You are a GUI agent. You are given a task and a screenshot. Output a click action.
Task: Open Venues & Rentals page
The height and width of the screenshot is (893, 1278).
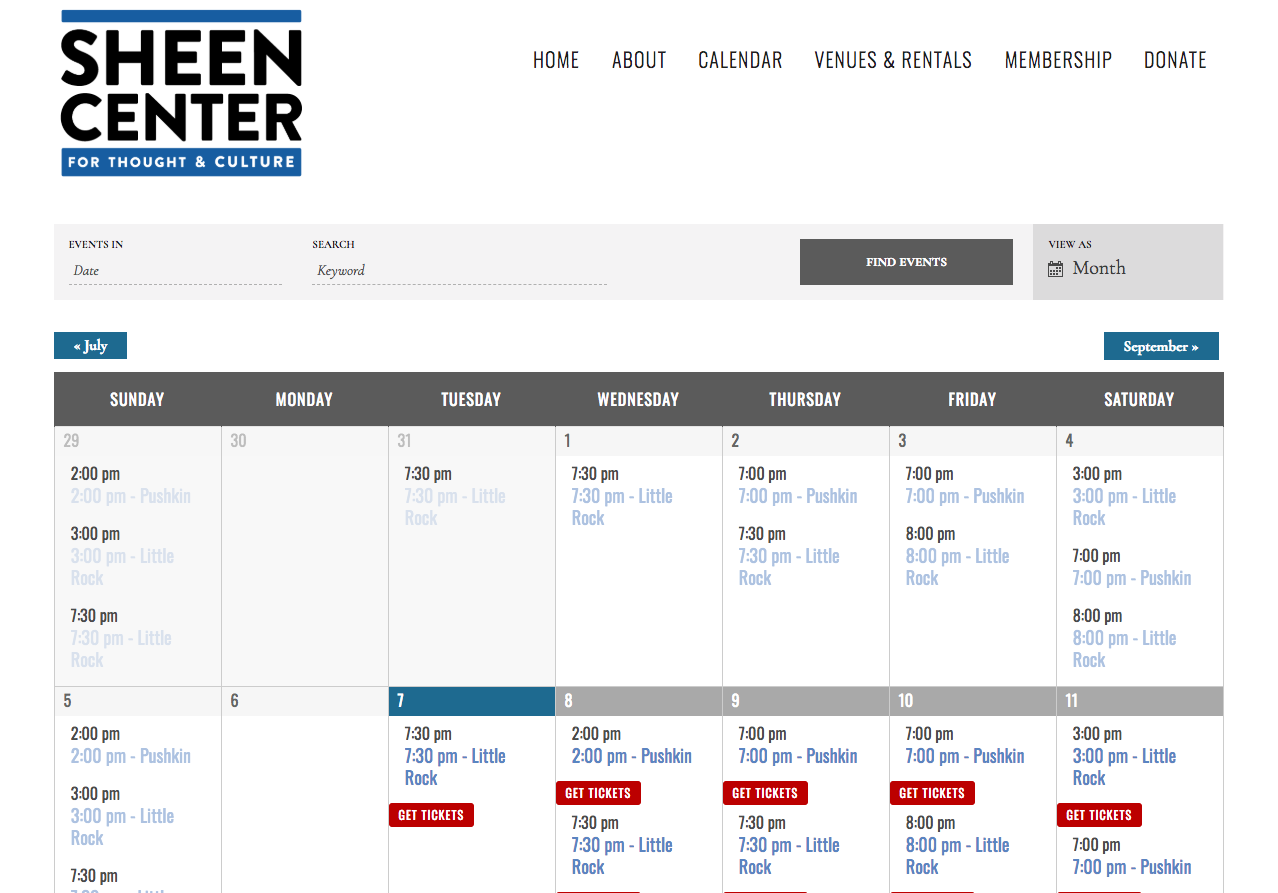coord(893,60)
